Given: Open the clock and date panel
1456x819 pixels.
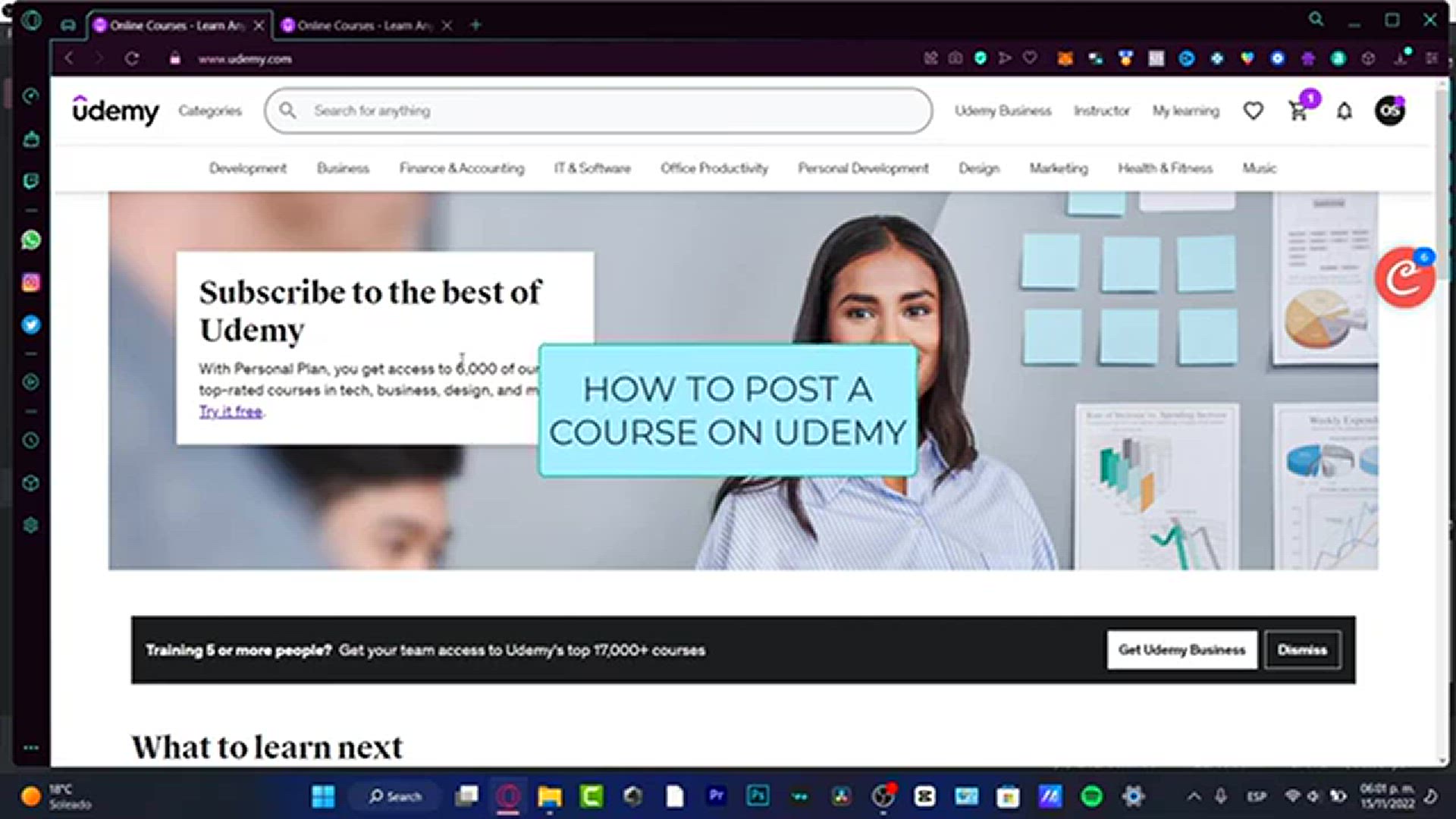Looking at the screenshot, I should 1387,796.
